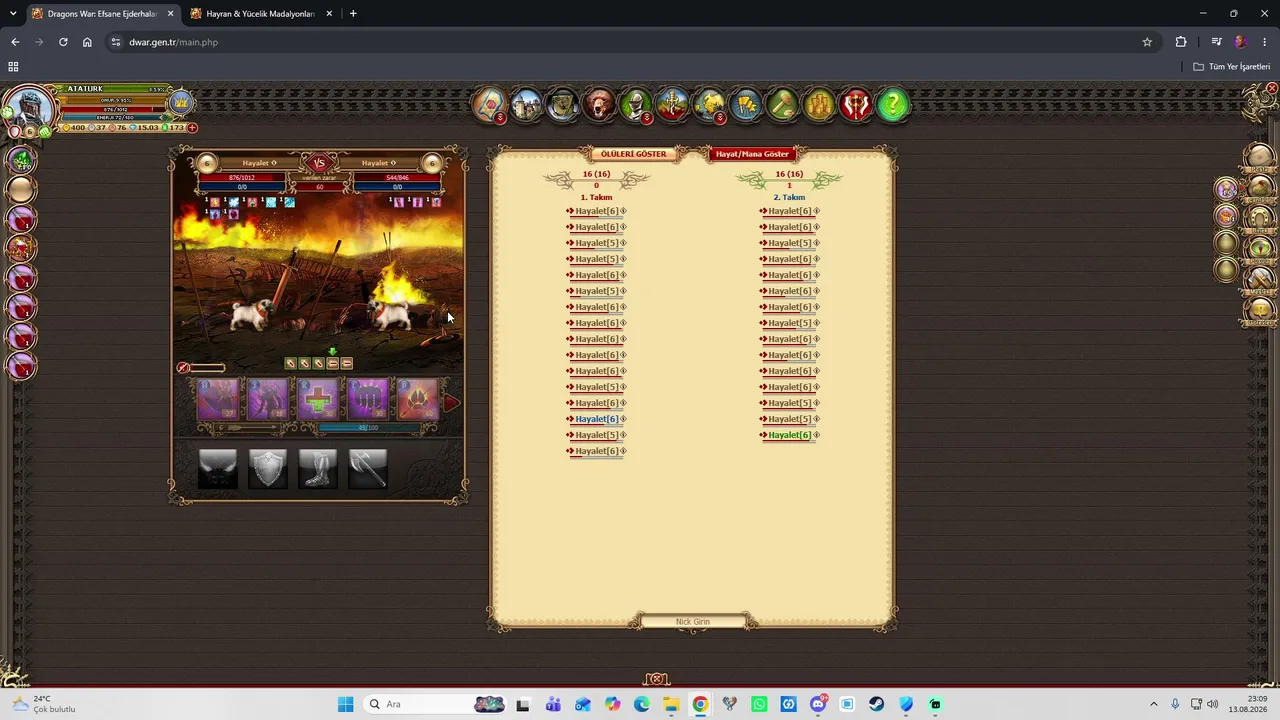Click the enemy health bar showing 544/846

[397, 178]
